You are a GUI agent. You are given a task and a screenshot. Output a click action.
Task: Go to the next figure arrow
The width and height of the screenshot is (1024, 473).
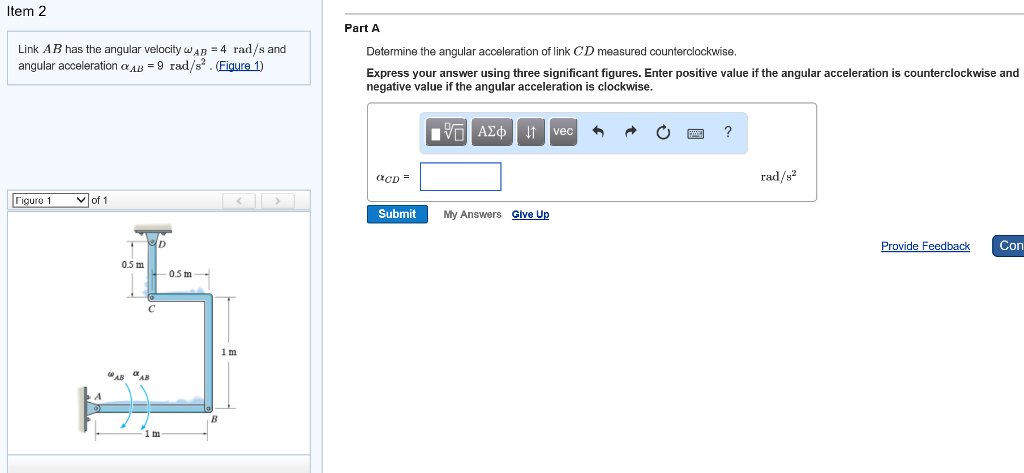point(278,201)
